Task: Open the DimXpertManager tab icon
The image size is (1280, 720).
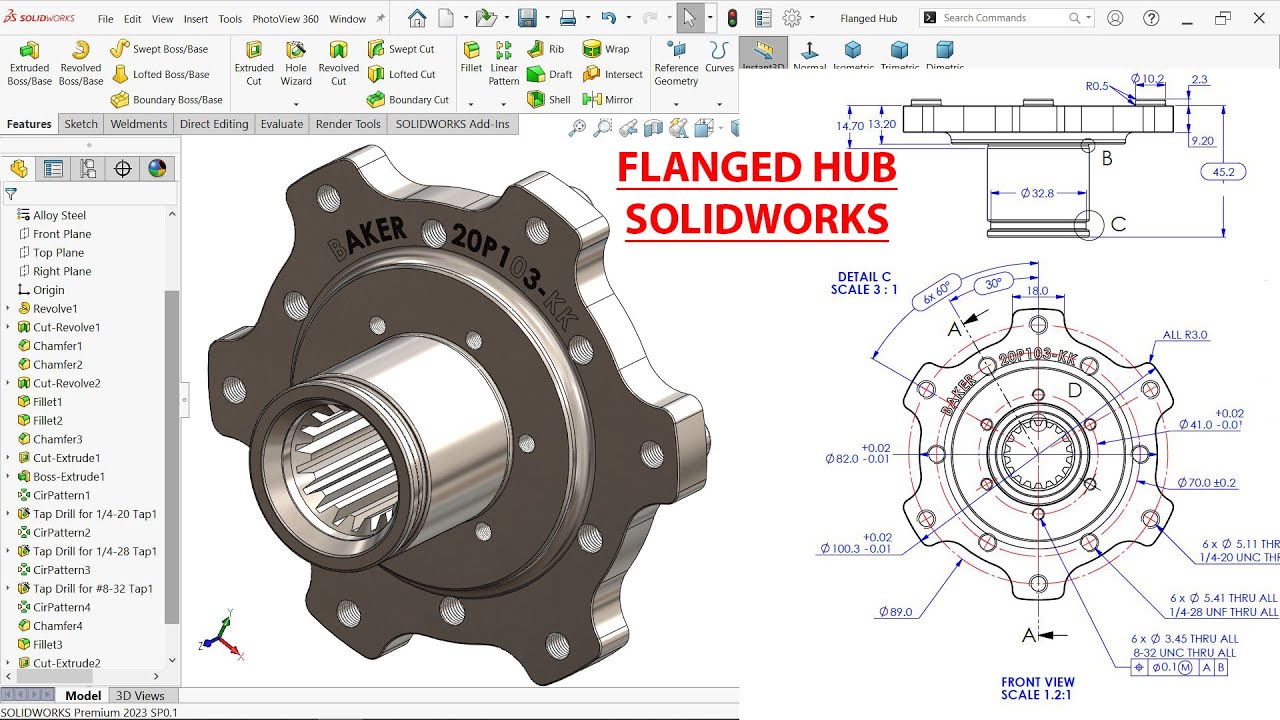Action: (123, 169)
